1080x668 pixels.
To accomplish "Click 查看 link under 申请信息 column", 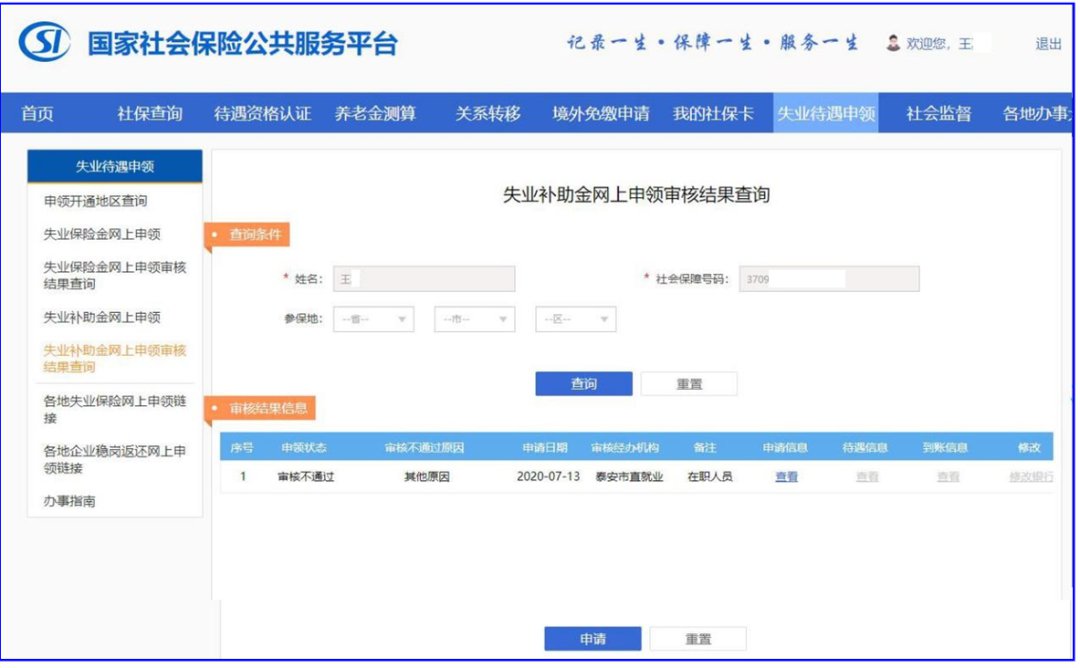I will (786, 477).
